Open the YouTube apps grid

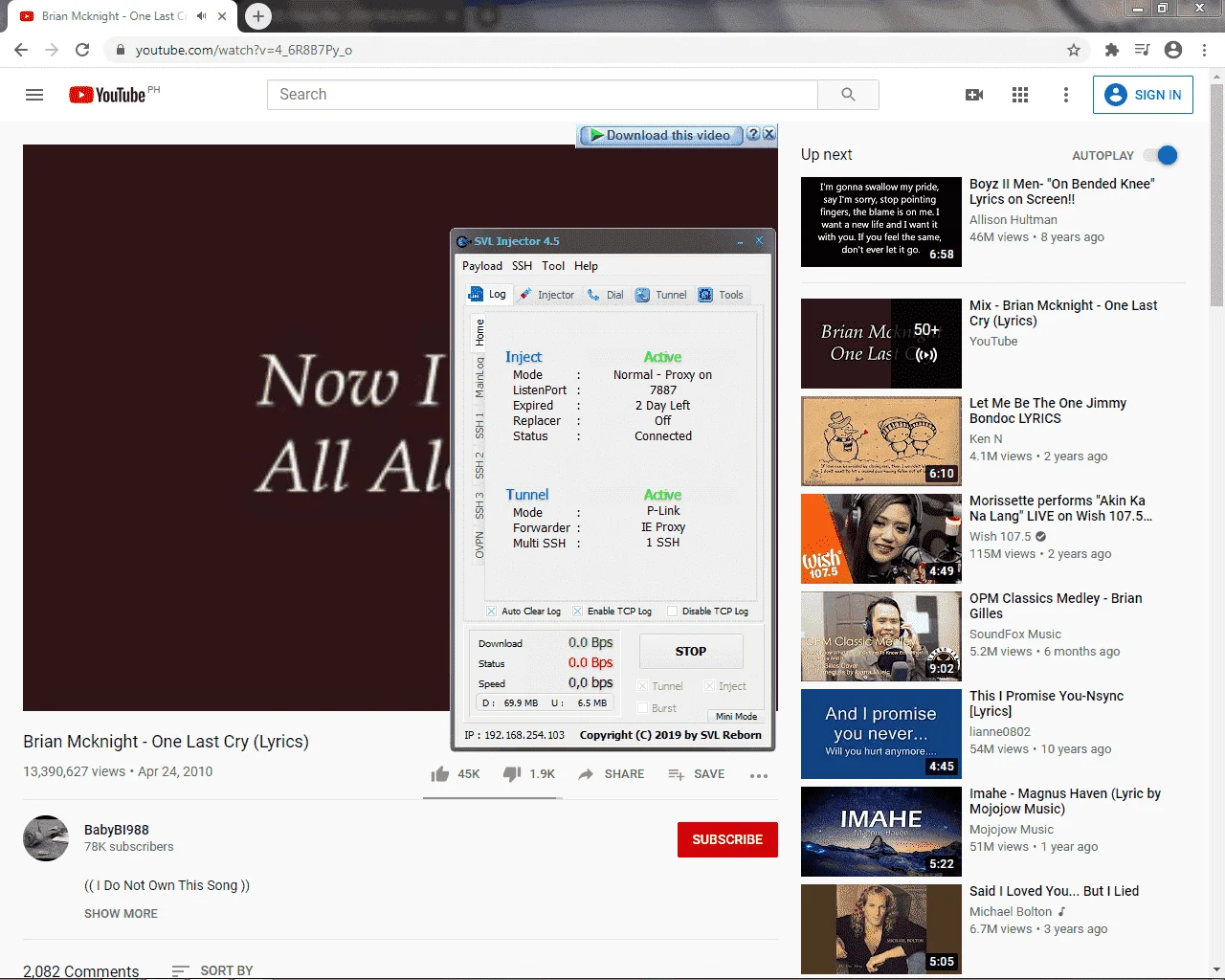(1020, 95)
